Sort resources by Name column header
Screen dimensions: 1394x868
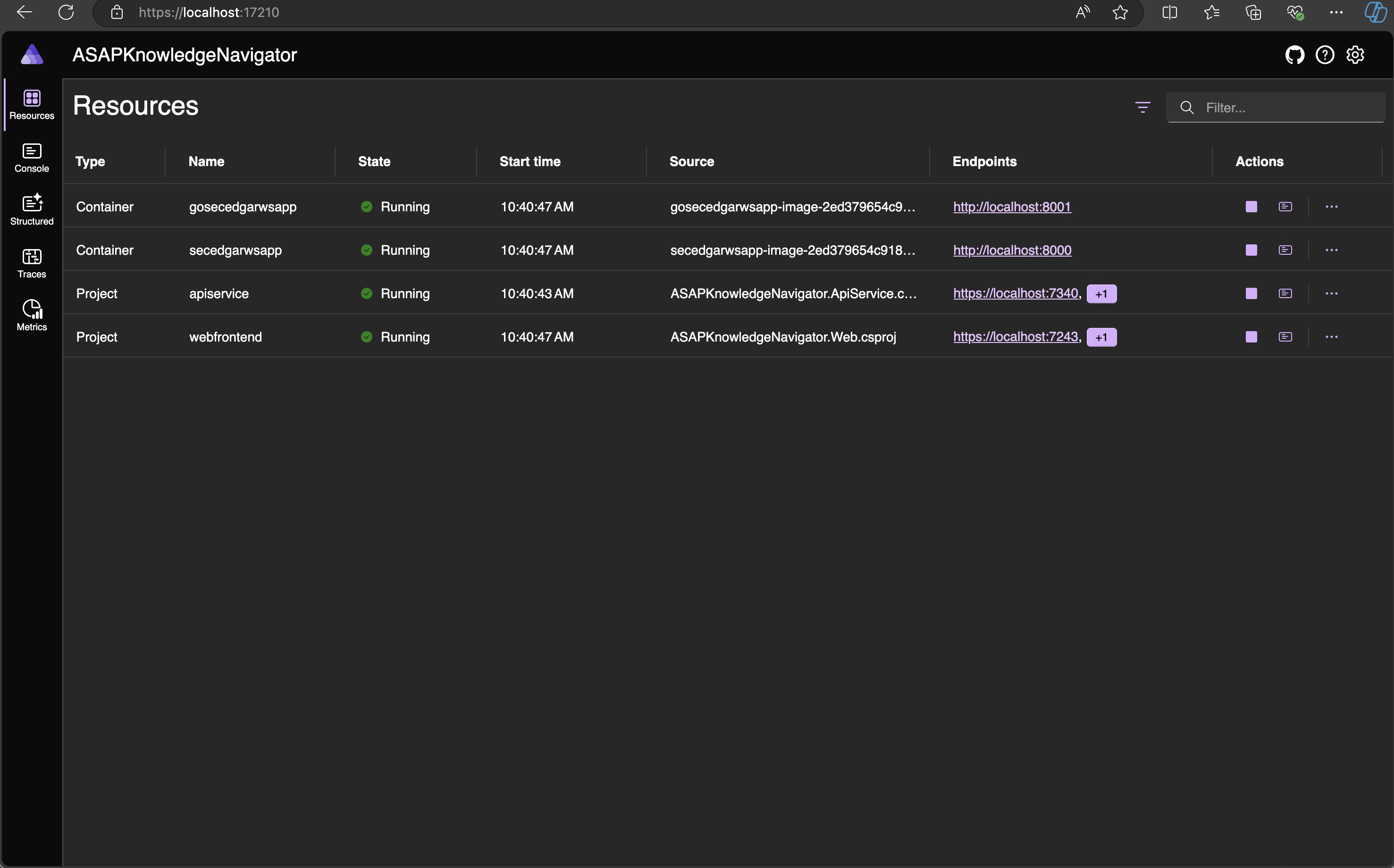click(206, 161)
